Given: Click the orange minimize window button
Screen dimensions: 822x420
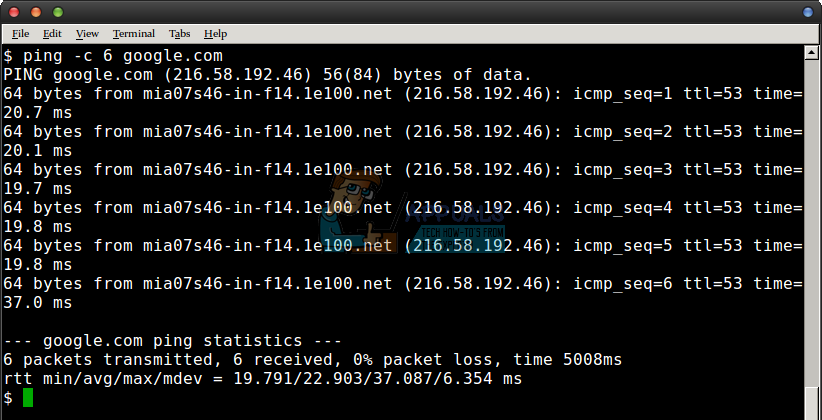Looking at the screenshot, I should (x=35, y=11).
